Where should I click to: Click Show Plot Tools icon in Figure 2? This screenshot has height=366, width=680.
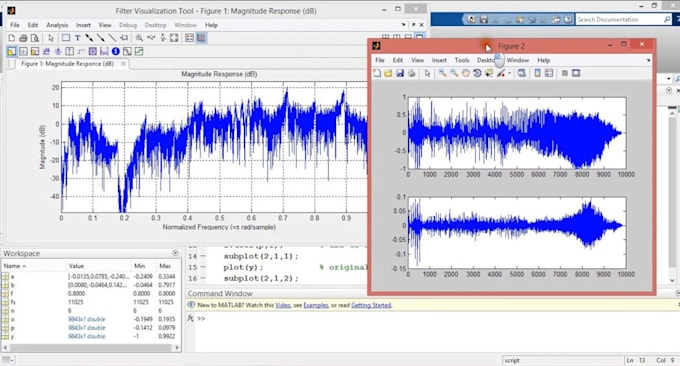tap(576, 73)
